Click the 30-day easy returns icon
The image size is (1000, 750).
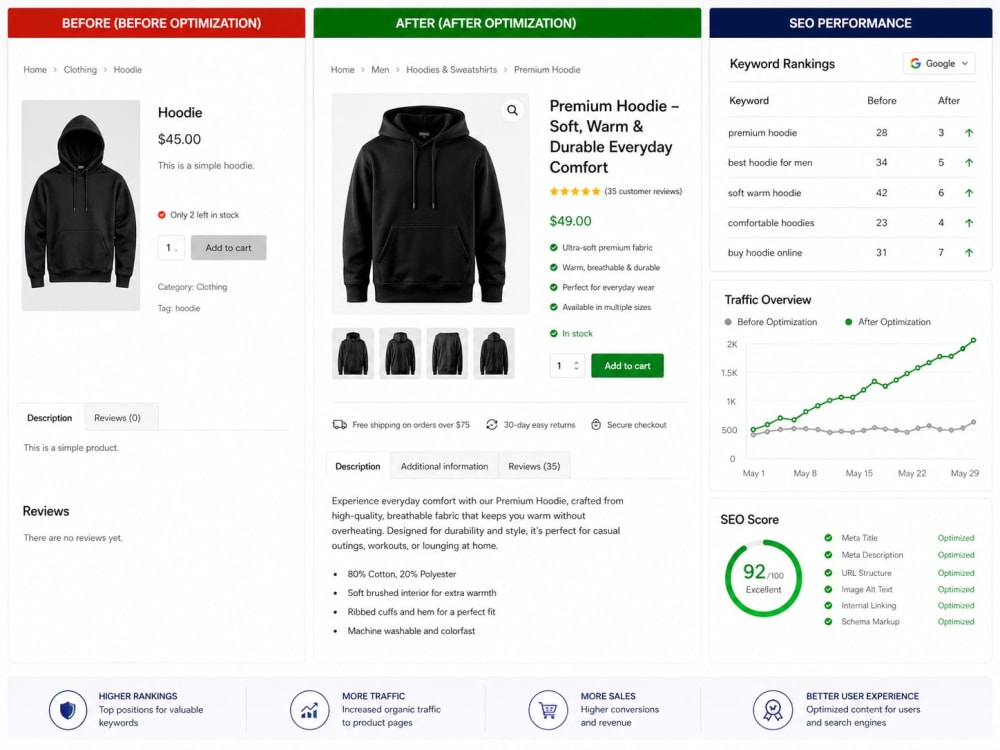[492, 425]
